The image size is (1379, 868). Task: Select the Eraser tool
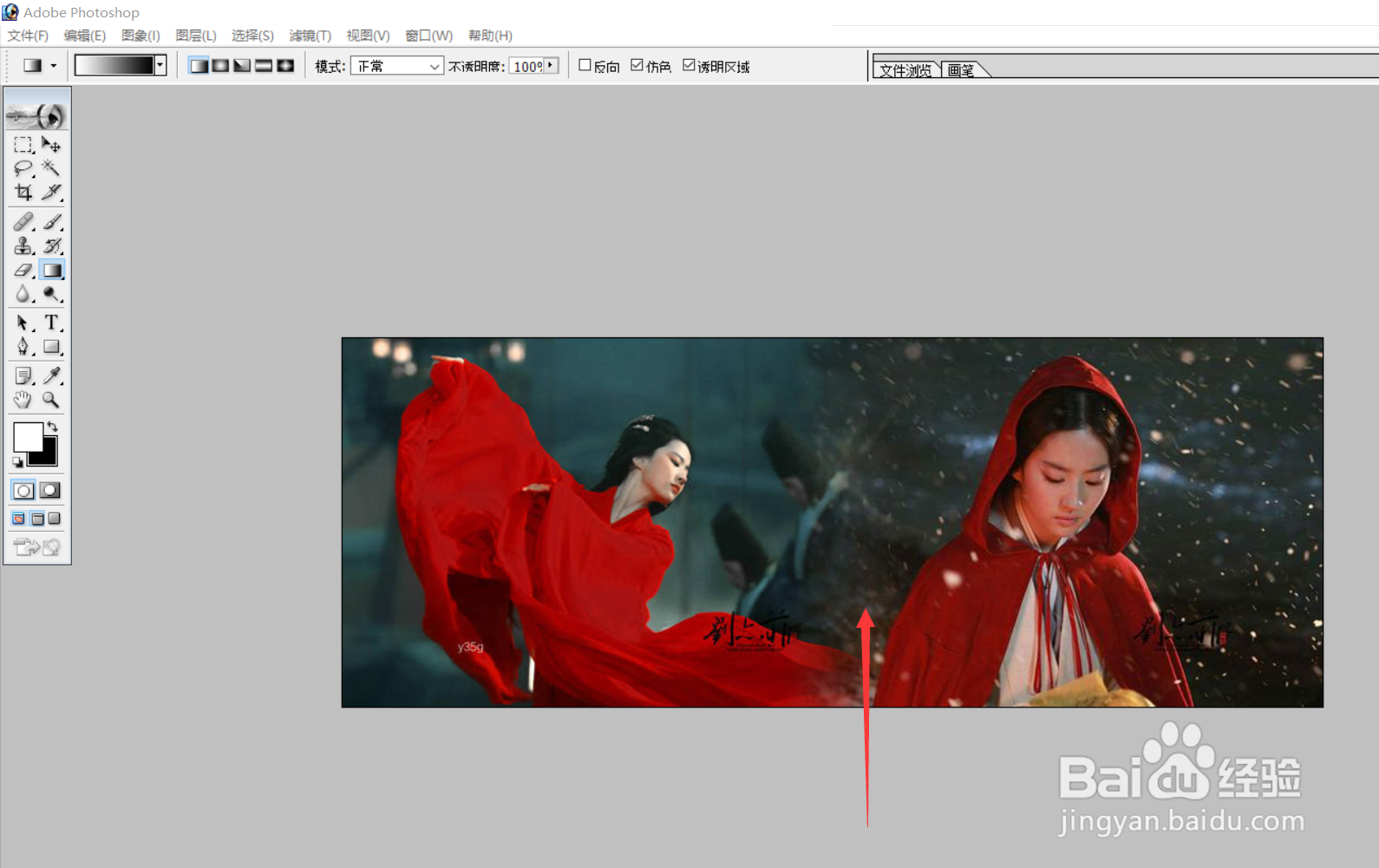[23, 271]
